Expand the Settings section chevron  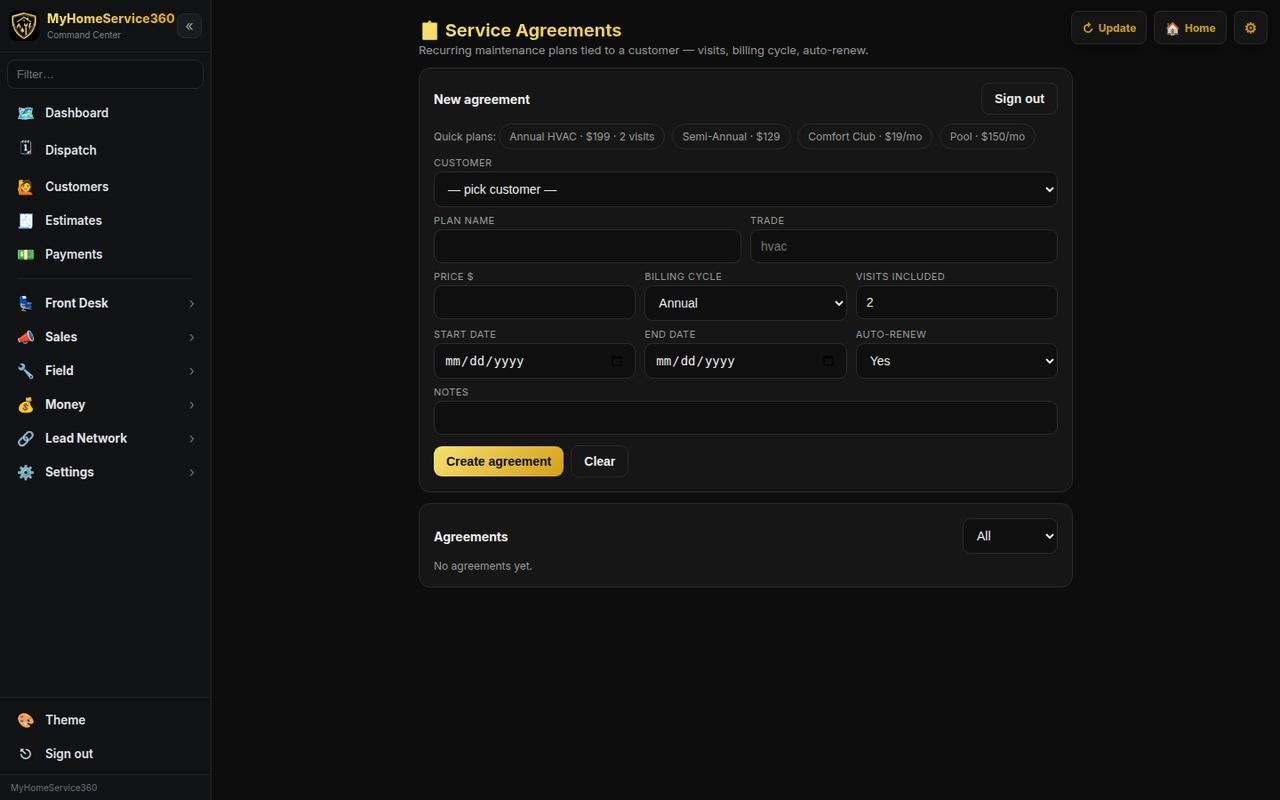192,473
